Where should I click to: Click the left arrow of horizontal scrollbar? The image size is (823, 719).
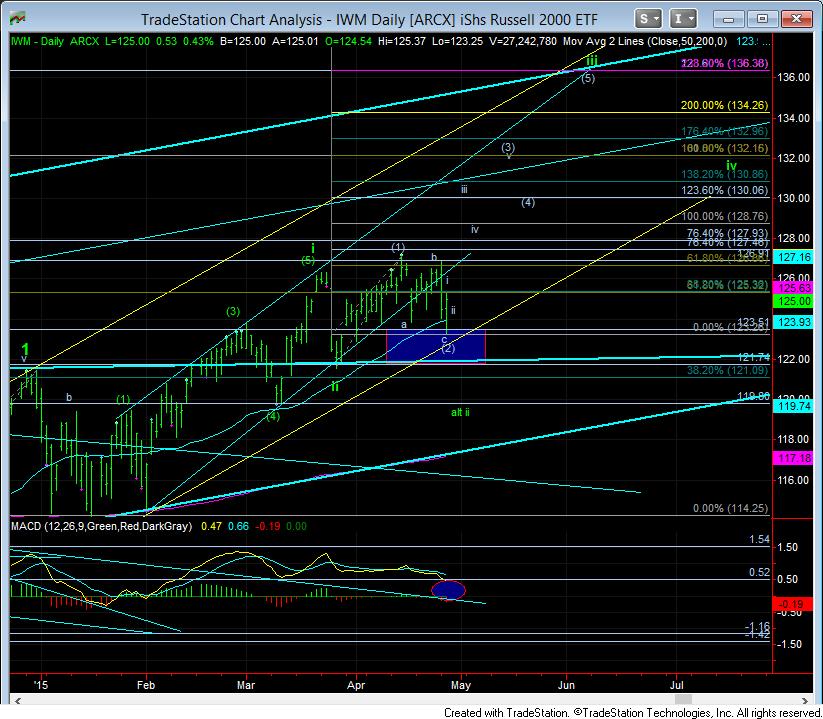(x=17, y=700)
